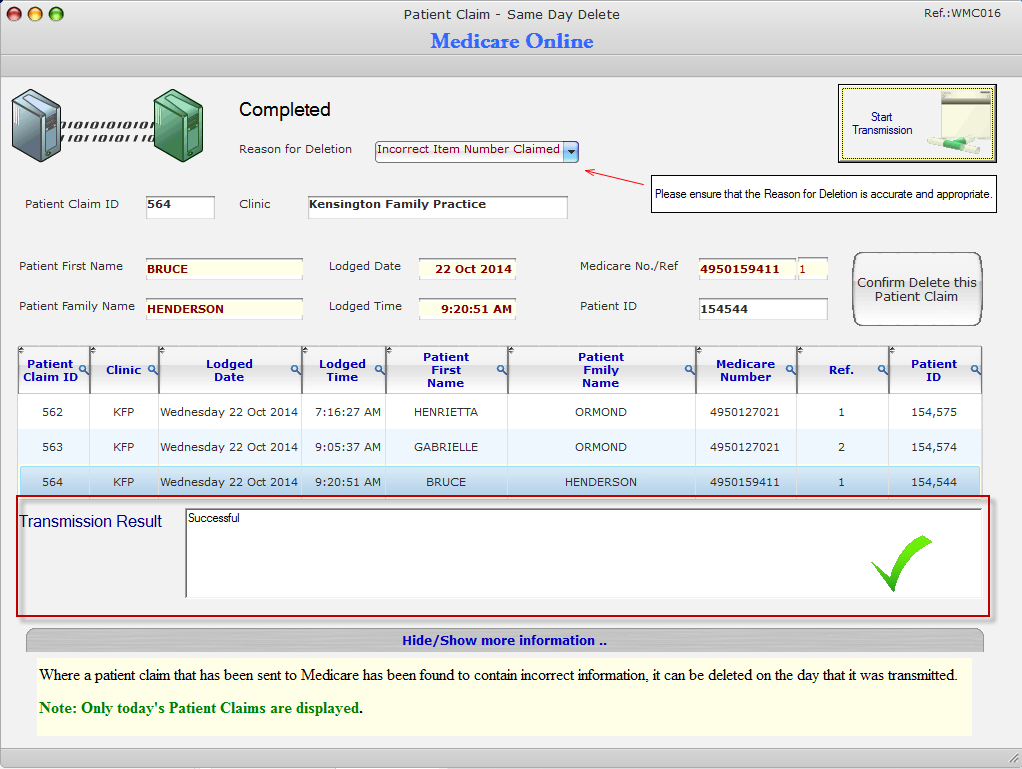1022x769 pixels.
Task: Click Hide/Show more information bar
Action: pos(504,640)
